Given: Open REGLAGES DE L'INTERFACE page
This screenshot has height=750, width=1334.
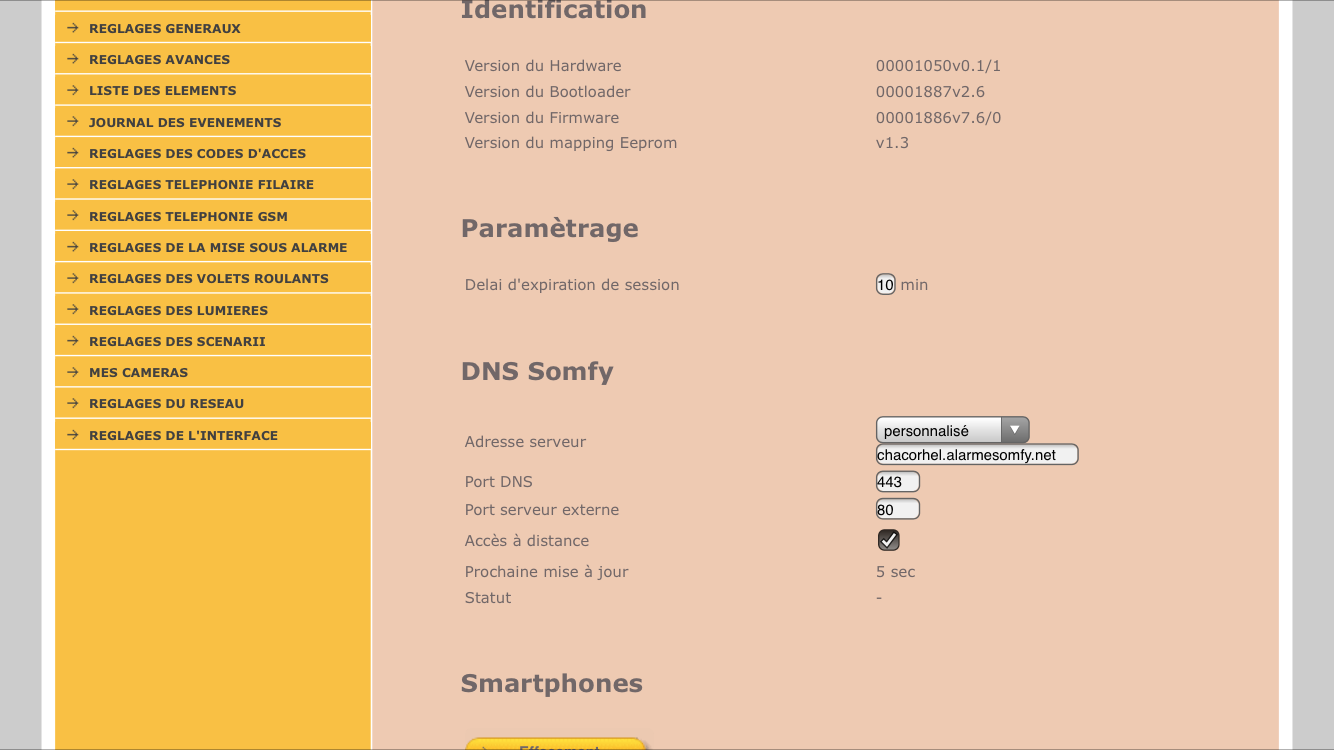Looking at the screenshot, I should [183, 435].
